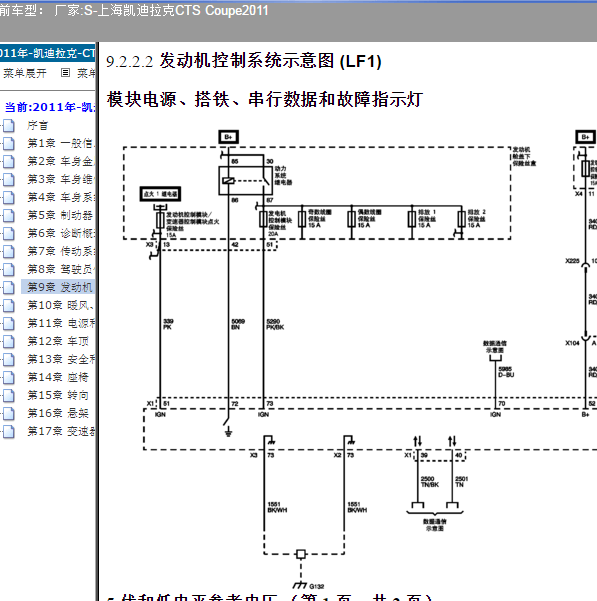This screenshot has width=597, height=601.
Task: Click the document icon beside 第16章 悬架
Action: 9,413
